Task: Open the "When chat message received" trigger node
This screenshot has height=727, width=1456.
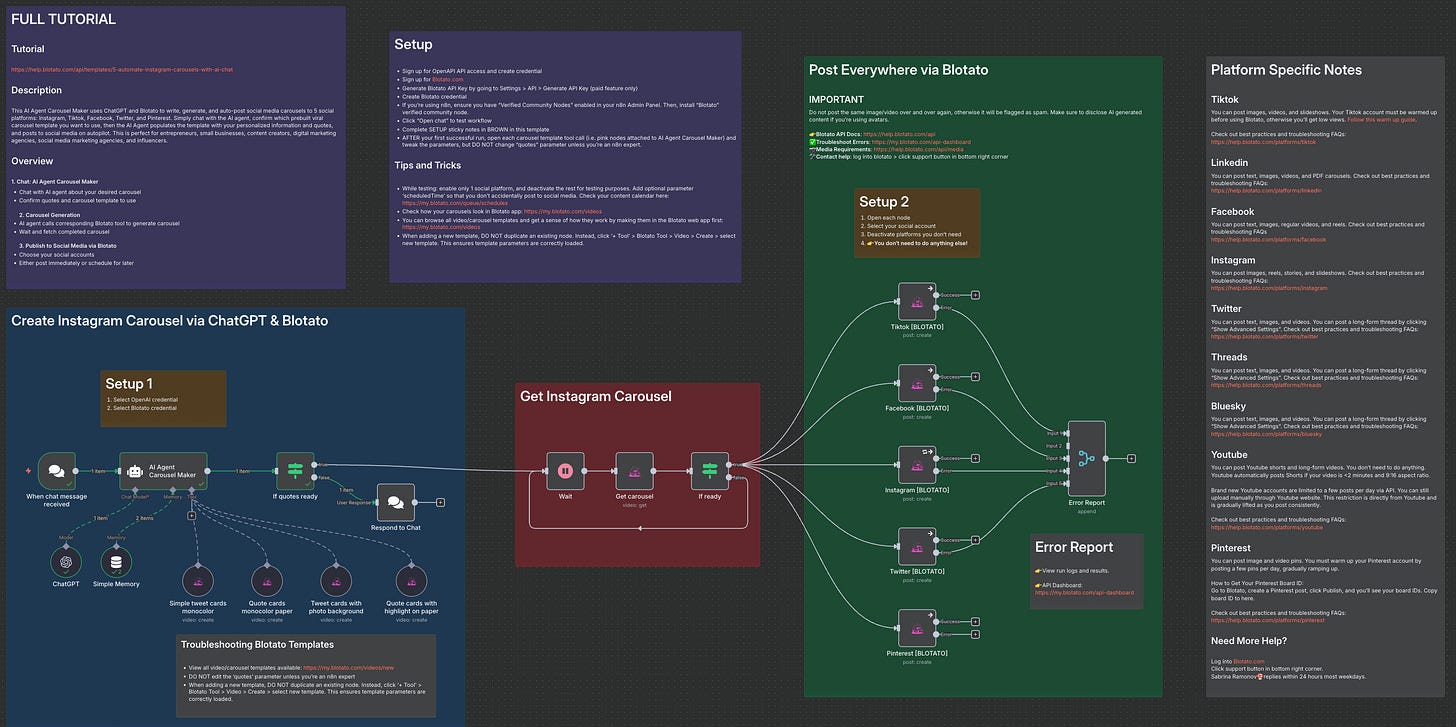Action: click(x=56, y=469)
